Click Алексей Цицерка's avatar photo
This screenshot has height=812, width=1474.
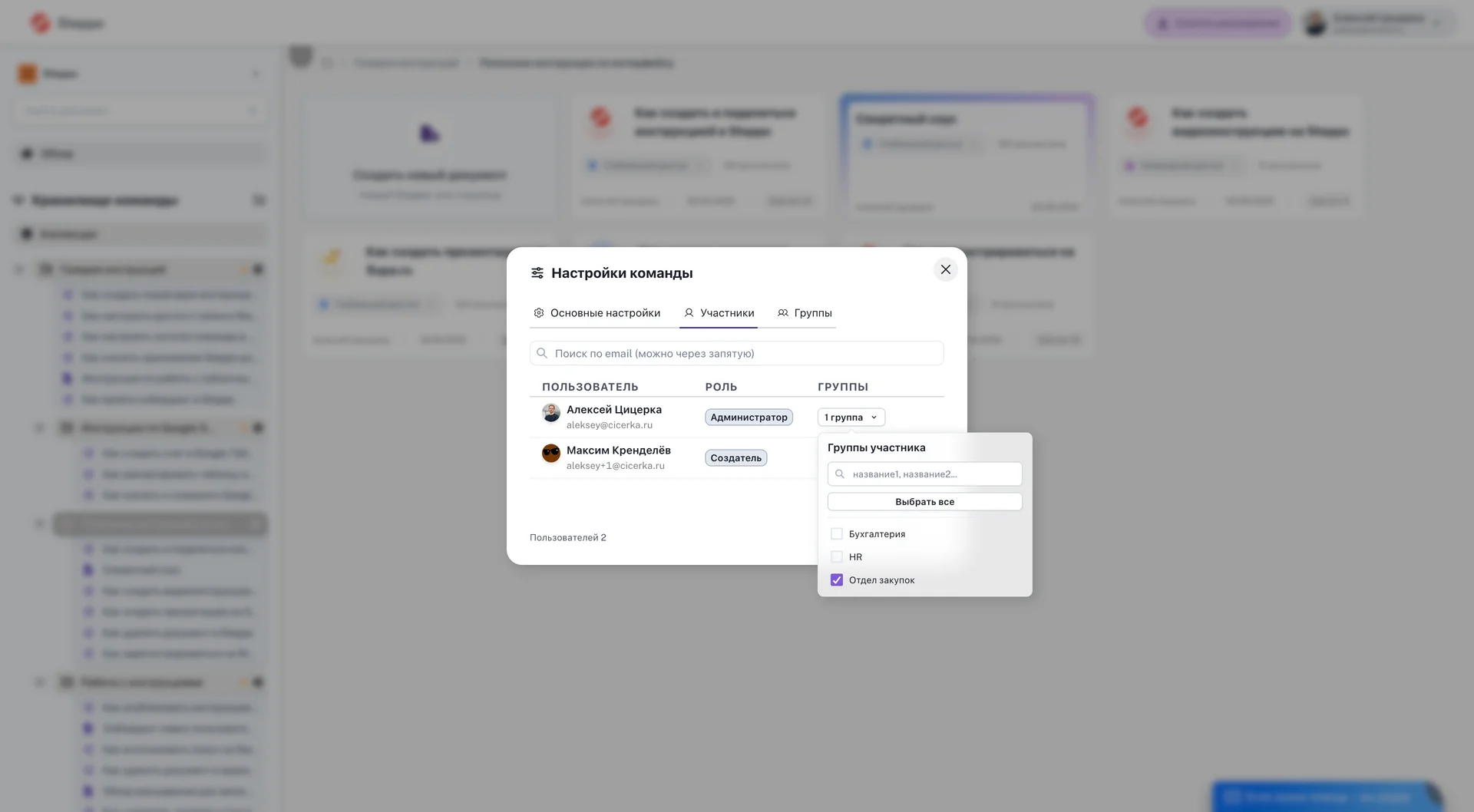point(550,413)
